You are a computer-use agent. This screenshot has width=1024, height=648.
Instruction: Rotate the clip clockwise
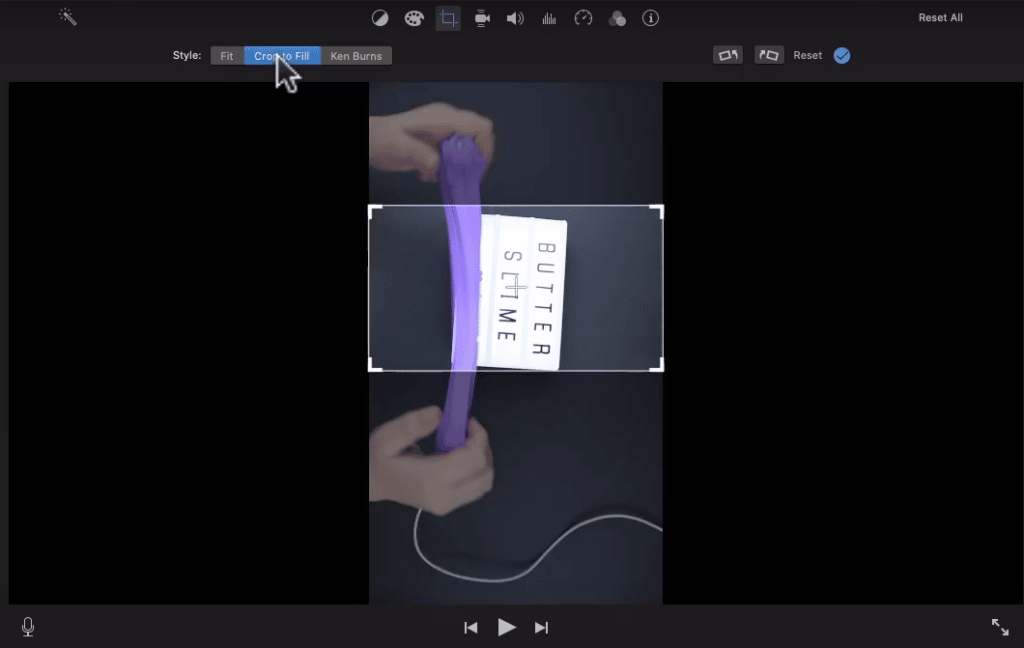pos(768,55)
